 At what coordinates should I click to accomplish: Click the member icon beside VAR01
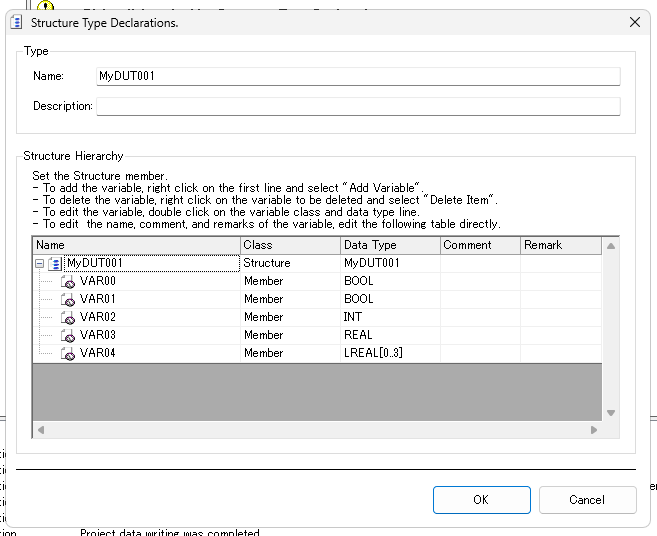pyautogui.click(x=68, y=300)
